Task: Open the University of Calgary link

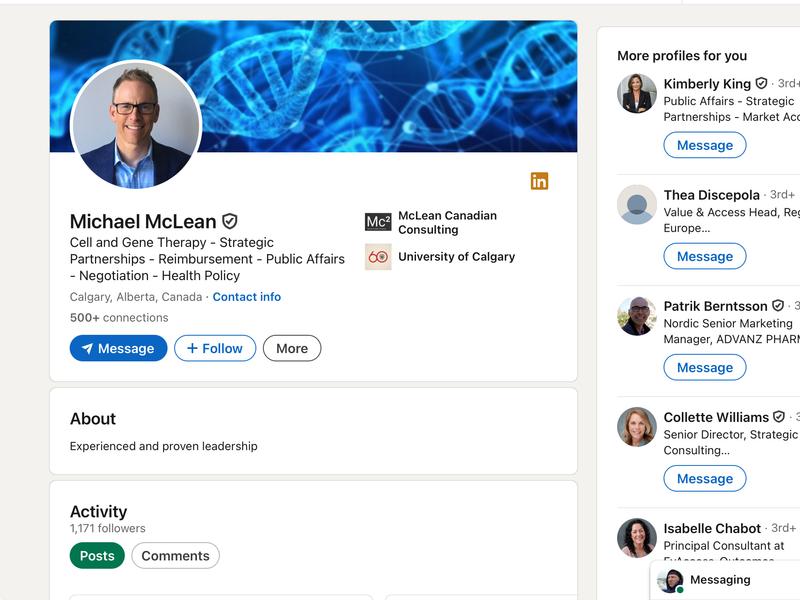Action: point(457,257)
